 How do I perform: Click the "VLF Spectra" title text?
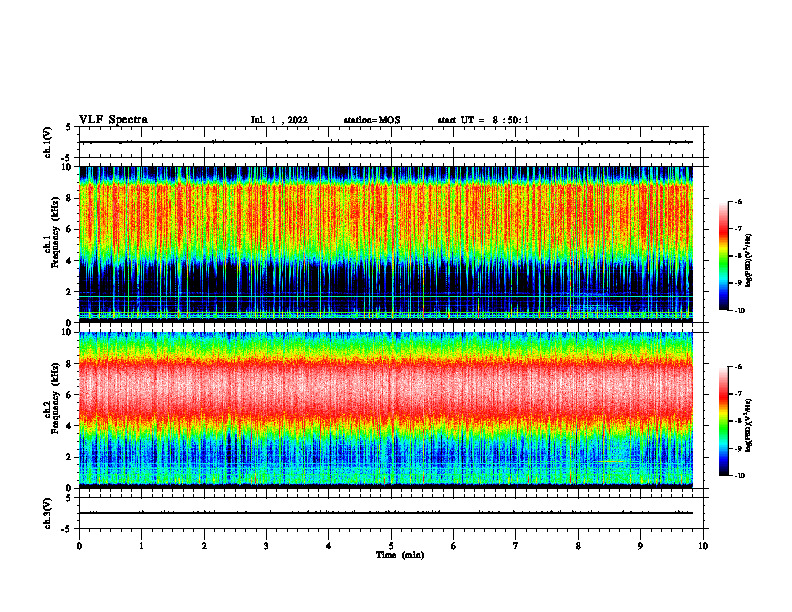point(113,120)
